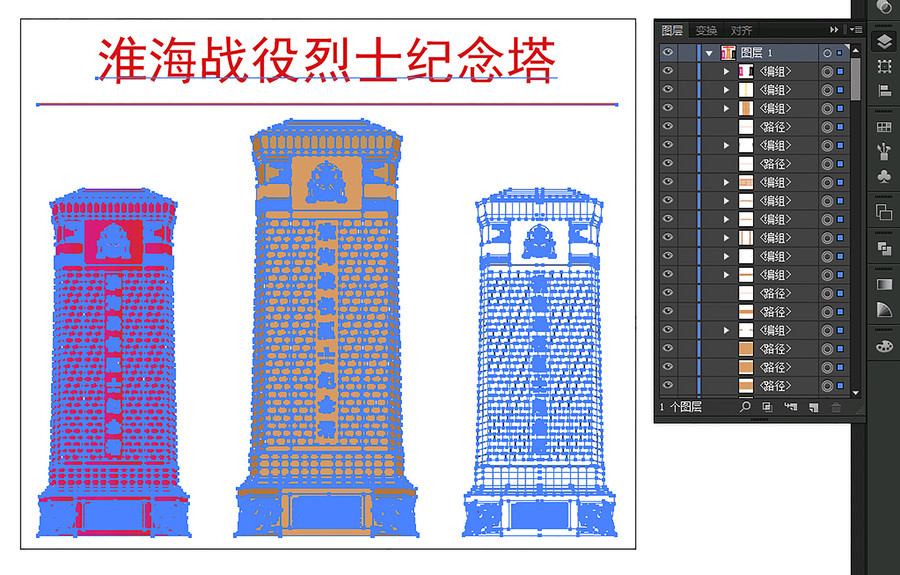The height and width of the screenshot is (575, 900).
Task: Expand the 编组 directly below topmost 路径
Action: [x=726, y=145]
